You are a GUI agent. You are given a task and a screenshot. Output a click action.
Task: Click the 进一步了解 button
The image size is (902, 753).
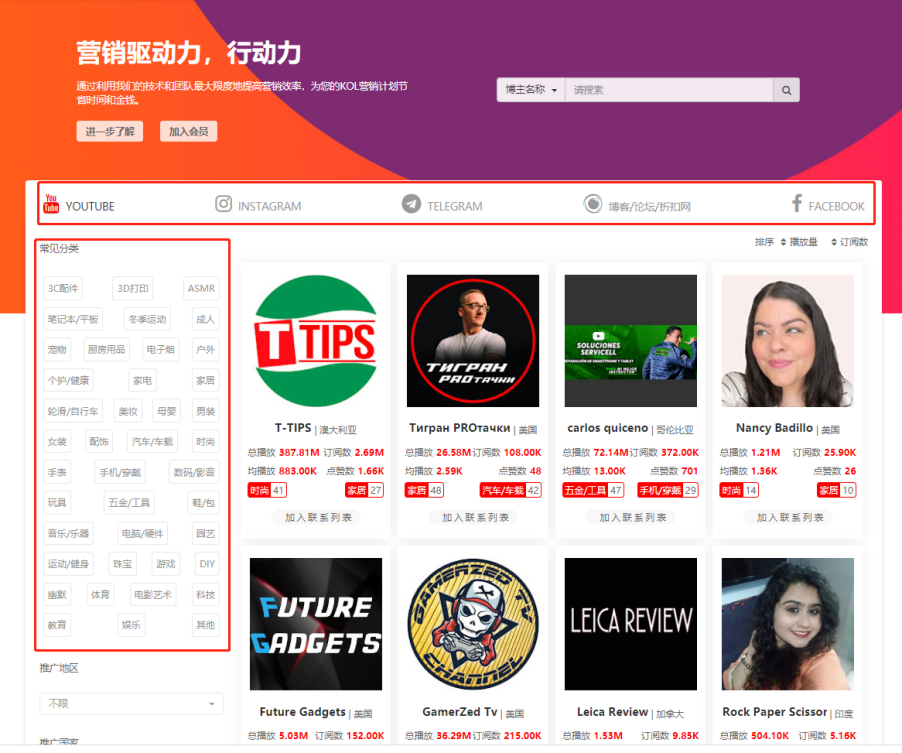pos(110,132)
